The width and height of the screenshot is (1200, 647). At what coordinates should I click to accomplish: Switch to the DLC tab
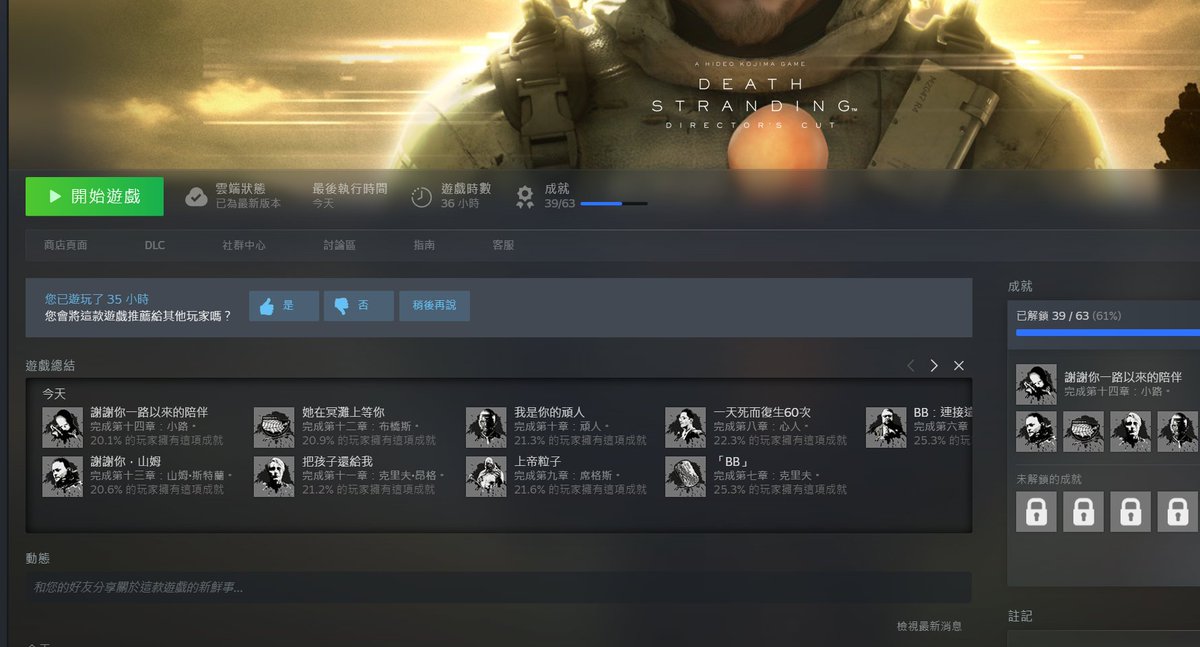(155, 245)
